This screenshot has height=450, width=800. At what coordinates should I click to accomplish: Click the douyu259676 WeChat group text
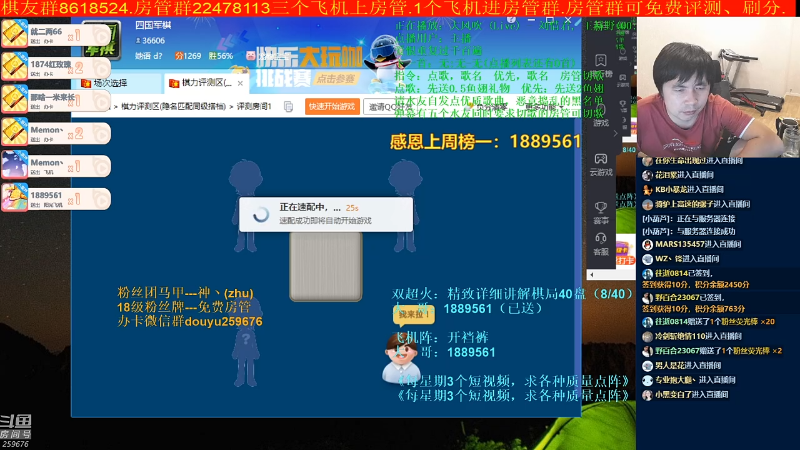coord(189,322)
